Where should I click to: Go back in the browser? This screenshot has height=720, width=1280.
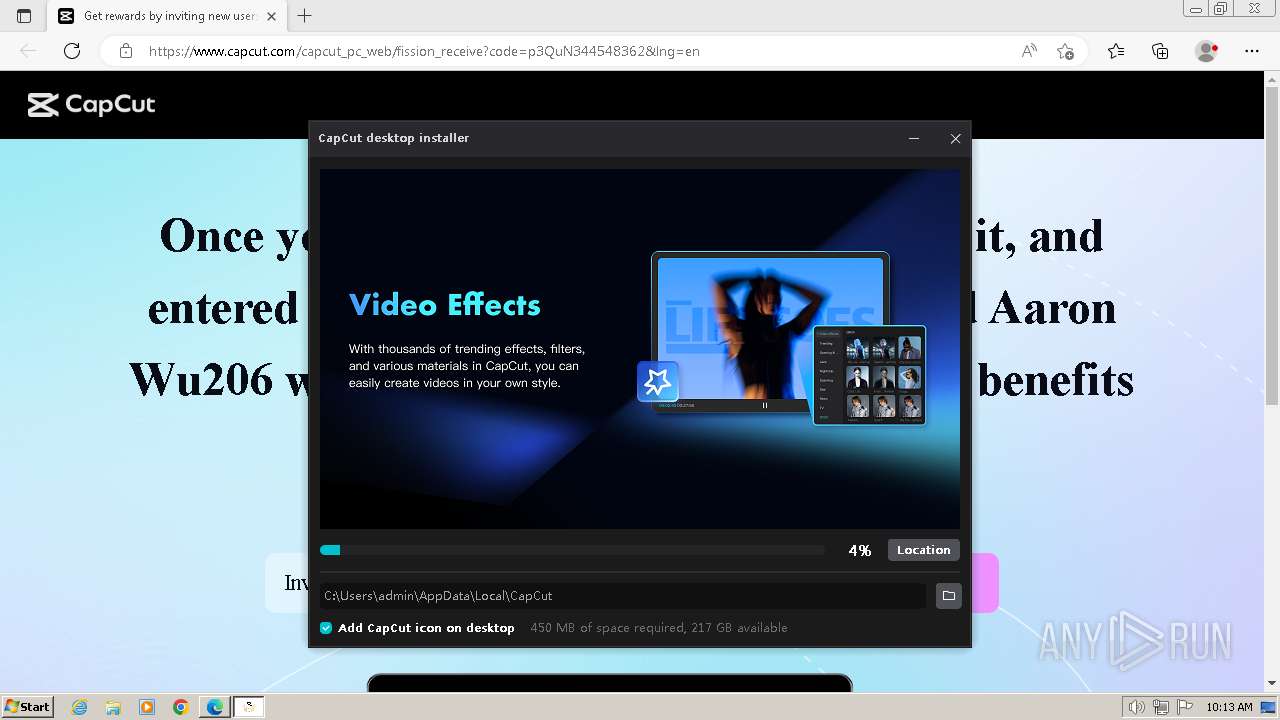28,51
